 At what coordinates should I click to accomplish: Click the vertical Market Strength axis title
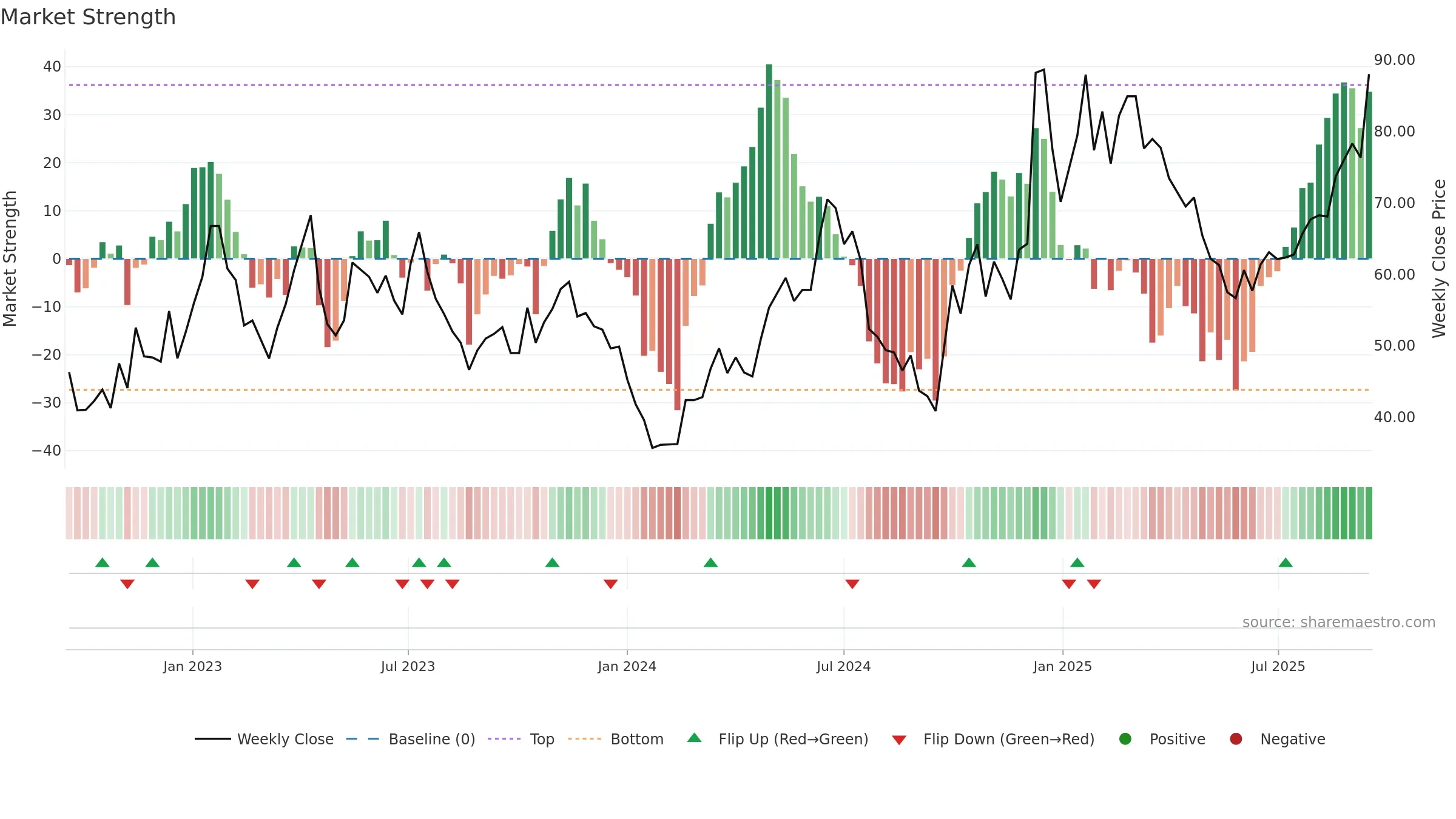point(10,258)
